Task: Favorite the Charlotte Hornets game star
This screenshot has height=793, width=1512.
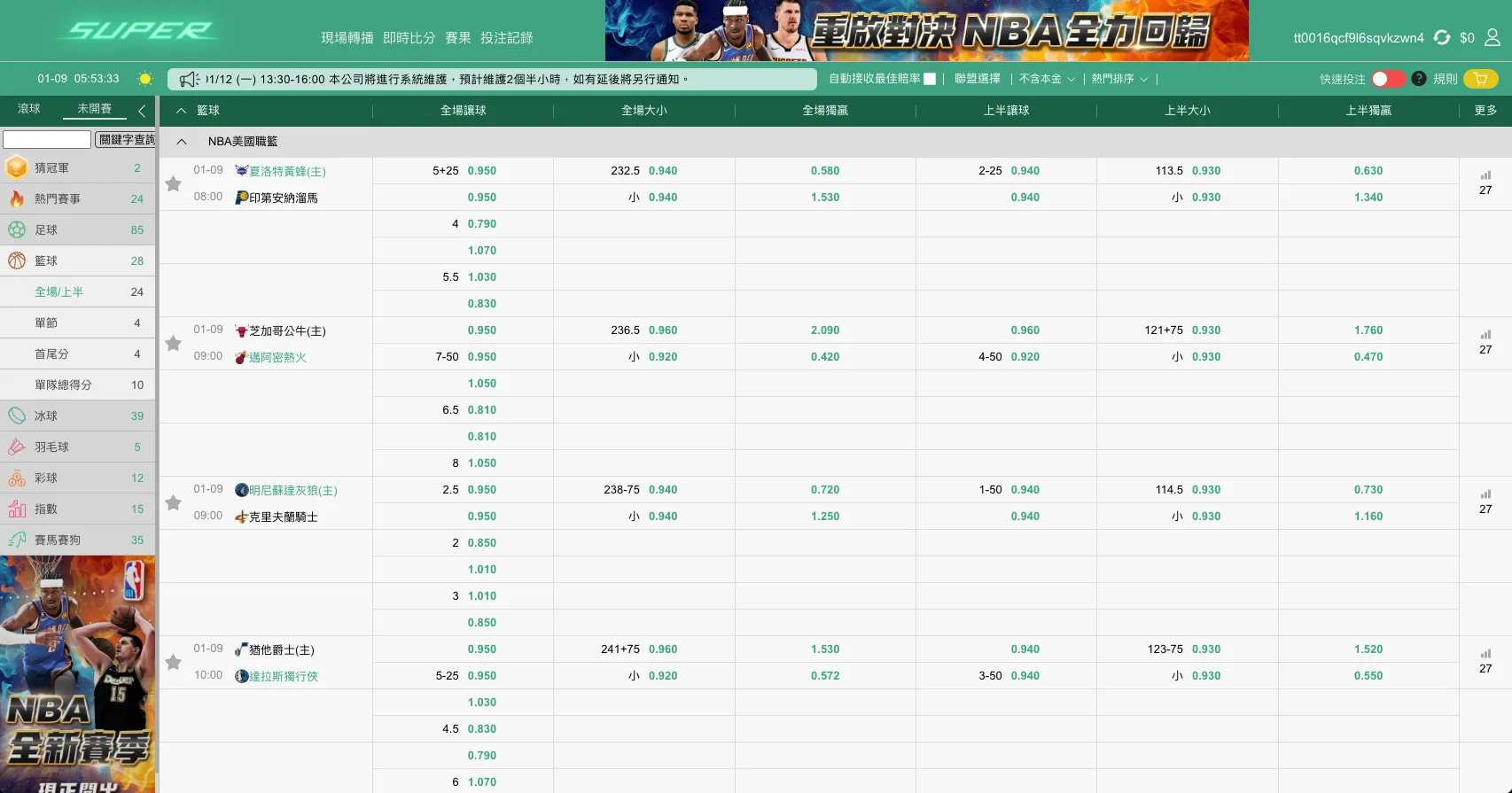Action: point(174,184)
